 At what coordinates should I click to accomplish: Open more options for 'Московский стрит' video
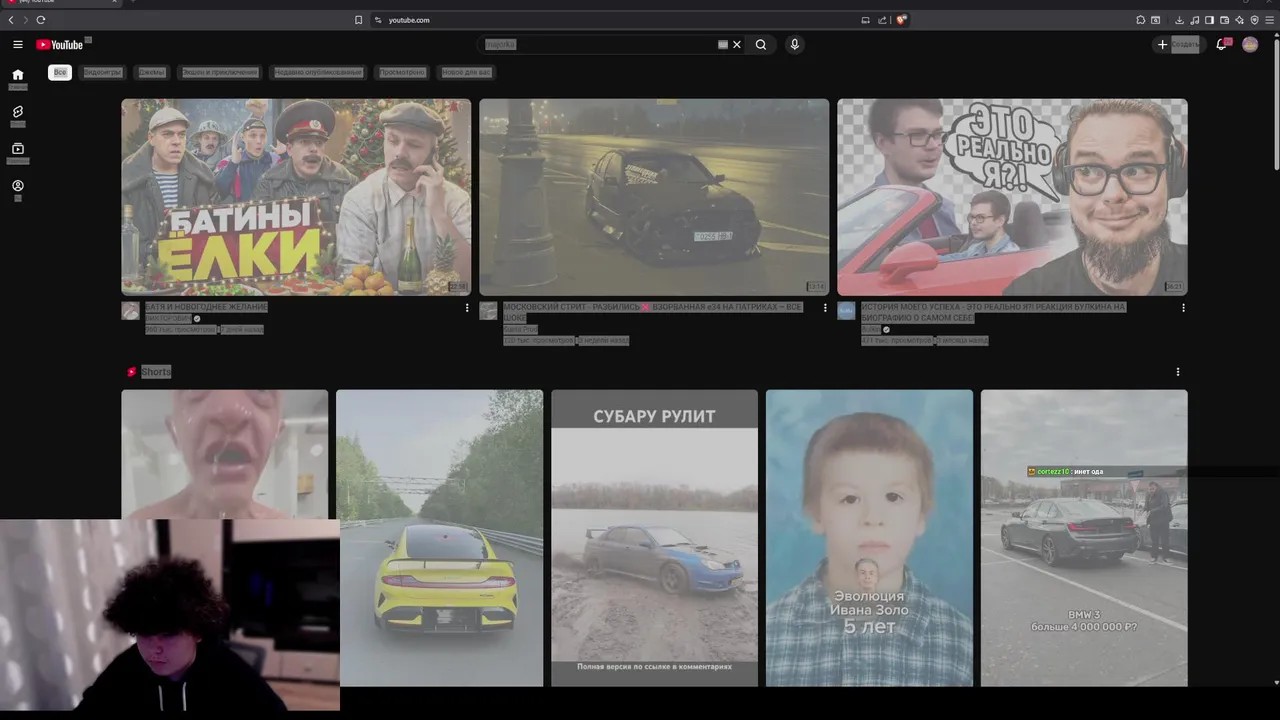pos(825,308)
